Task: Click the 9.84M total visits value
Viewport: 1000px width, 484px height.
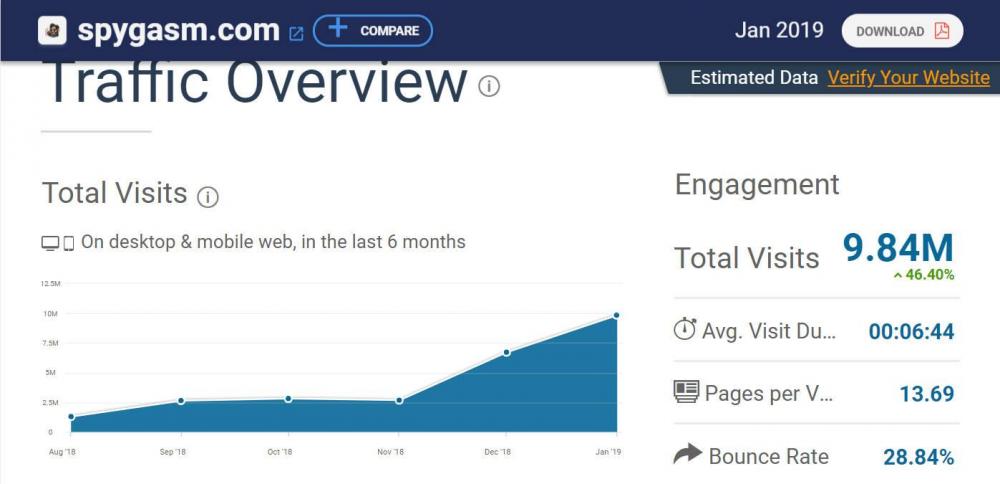Action: pyautogui.click(x=897, y=248)
